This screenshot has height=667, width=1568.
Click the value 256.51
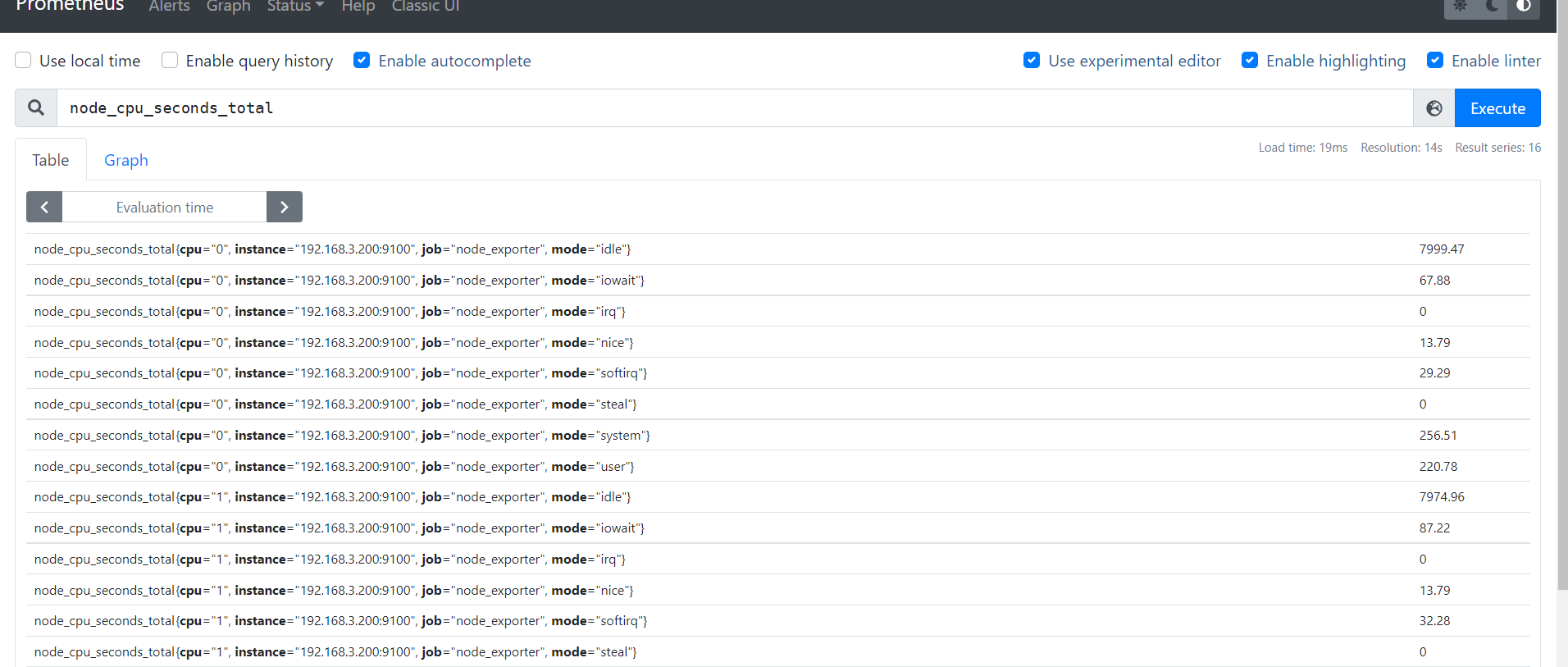1438,436
